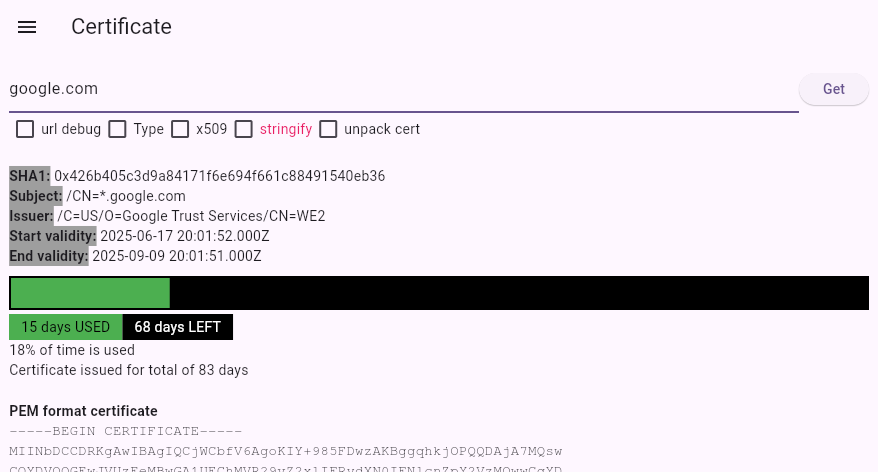Image resolution: width=878 pixels, height=472 pixels.
Task: Enable the stringify checkbox
Action: point(244,129)
